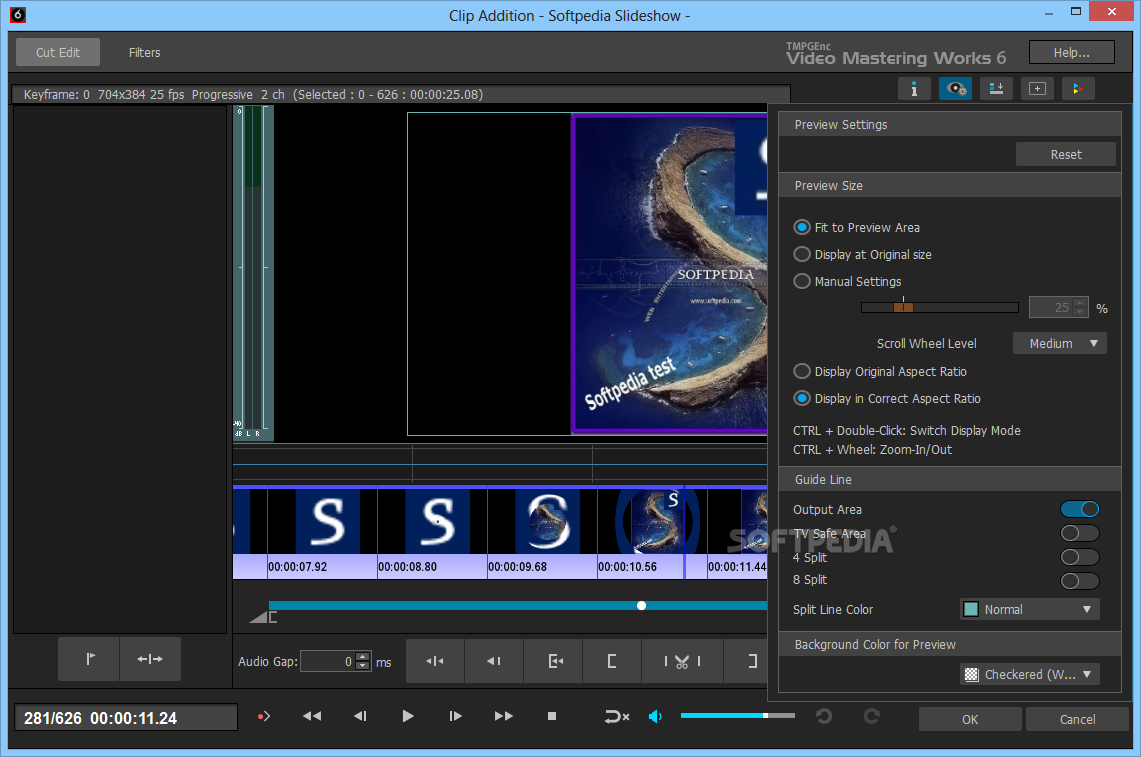This screenshot has height=757, width=1141.
Task: Click the volume slider track
Action: pyautogui.click(x=737, y=716)
